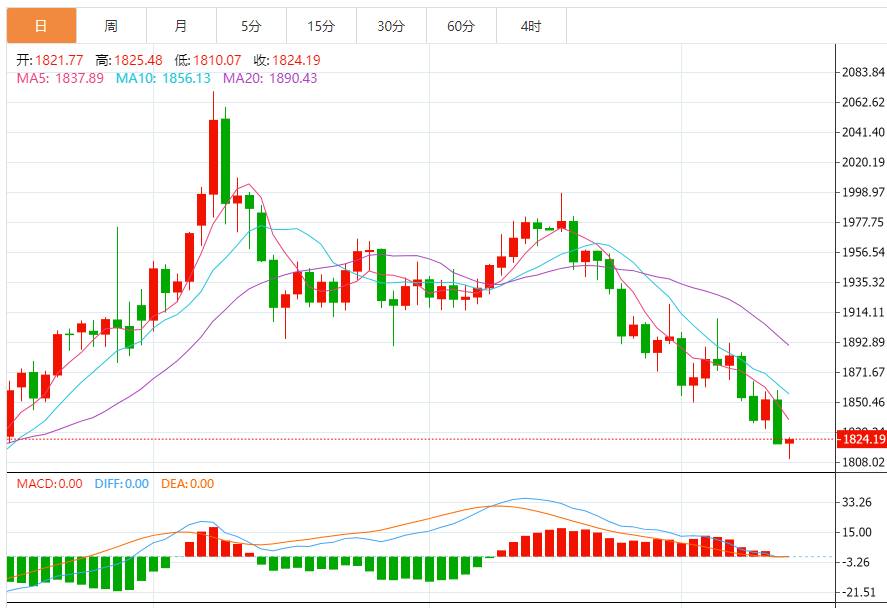Open the 5分 interval tab

pos(251,26)
